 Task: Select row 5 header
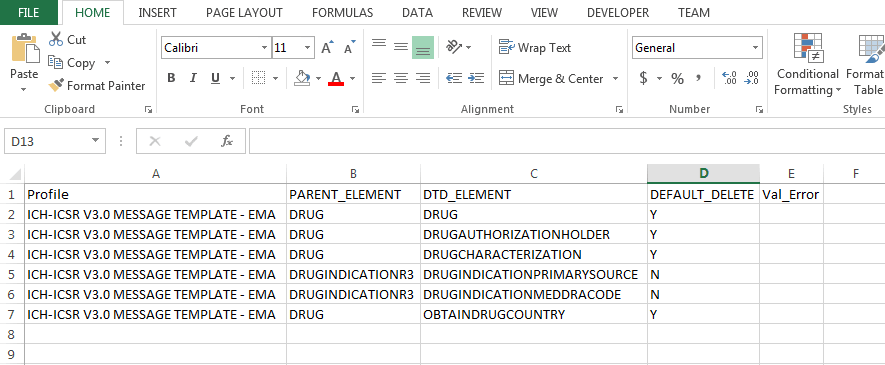click(12, 274)
